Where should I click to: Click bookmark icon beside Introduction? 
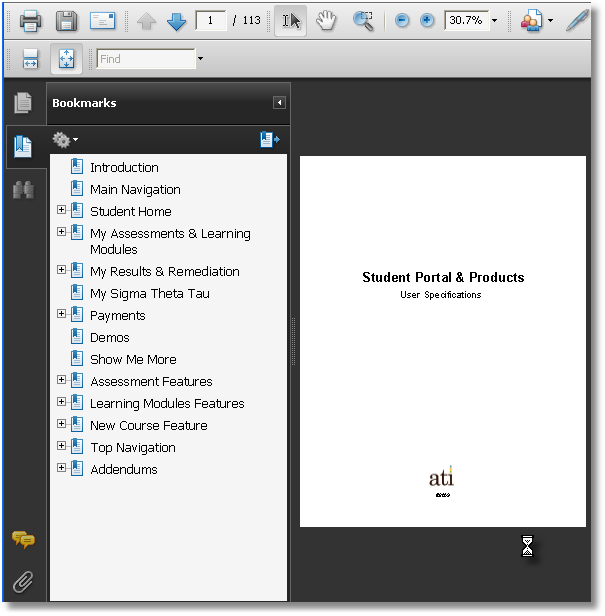(77, 166)
